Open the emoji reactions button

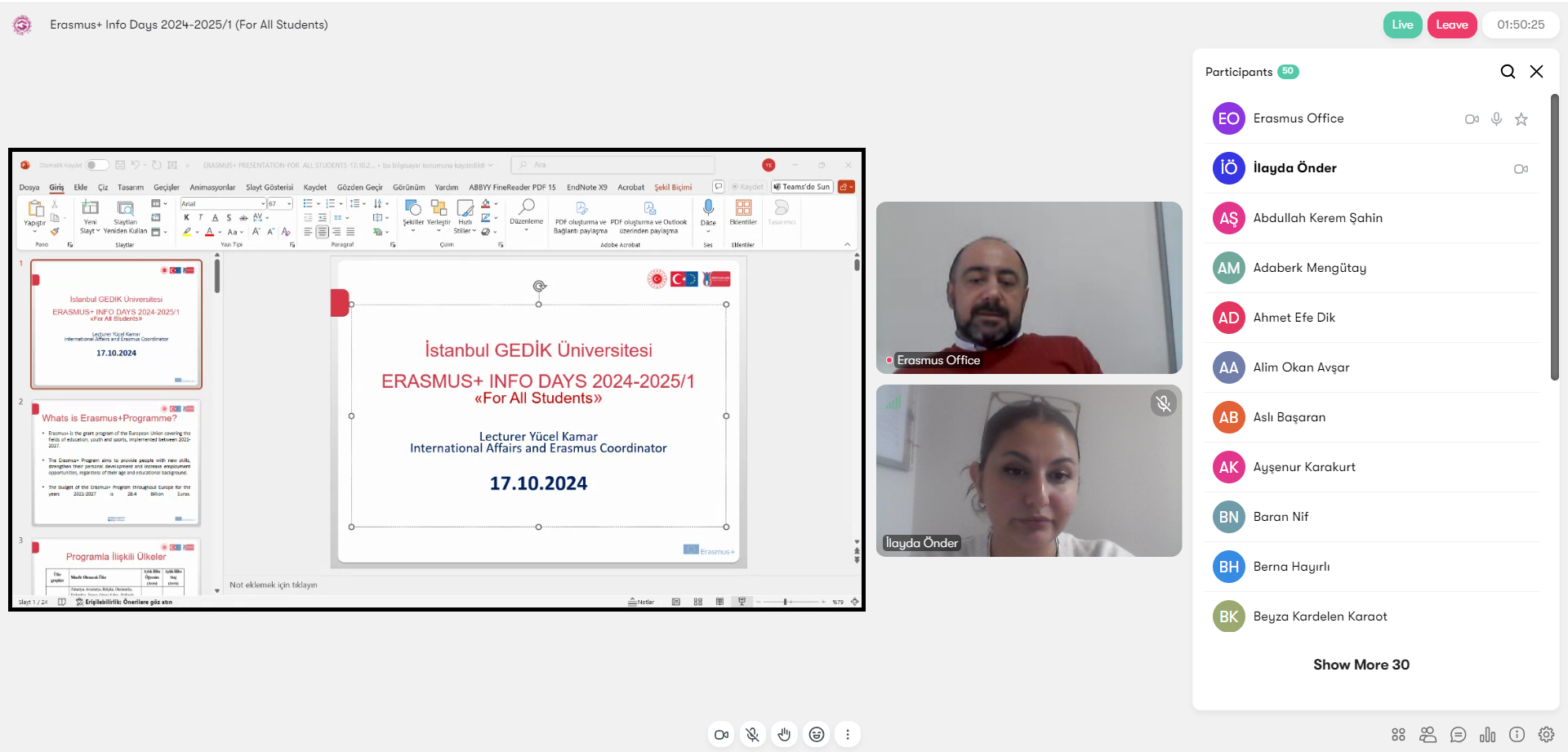click(816, 735)
